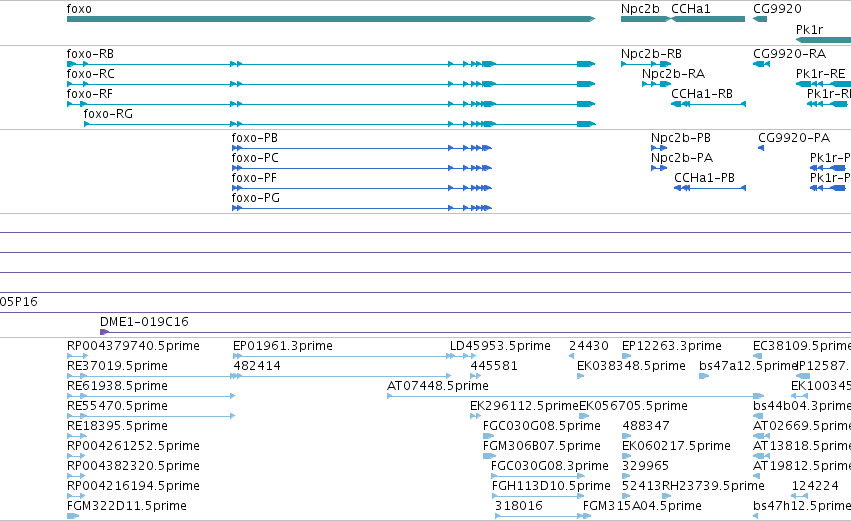Select the EK038348.5prime EST
The height and width of the screenshot is (521, 851).
(631, 366)
